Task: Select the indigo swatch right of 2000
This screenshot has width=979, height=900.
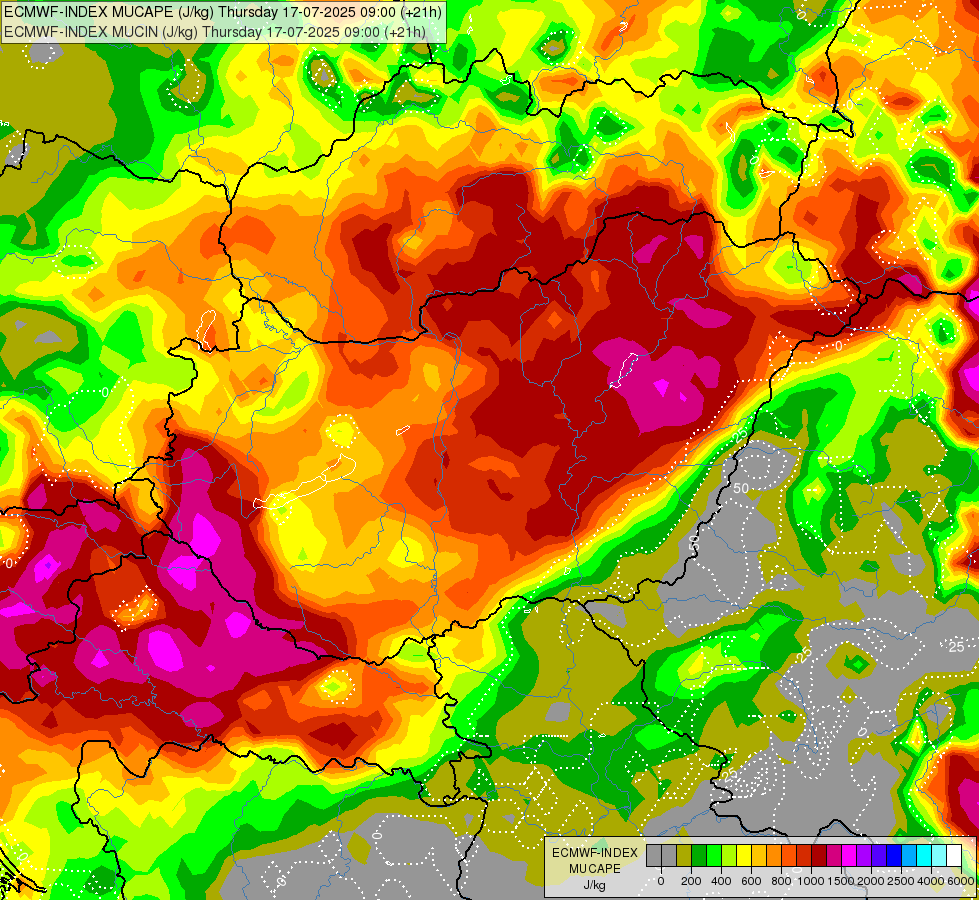Action: (x=880, y=855)
